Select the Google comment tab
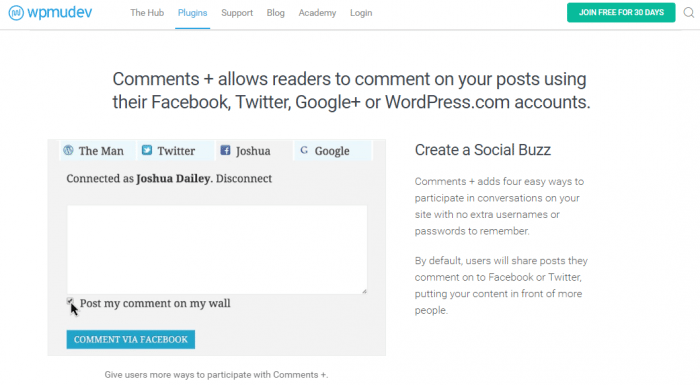The image size is (700, 385). click(x=333, y=151)
